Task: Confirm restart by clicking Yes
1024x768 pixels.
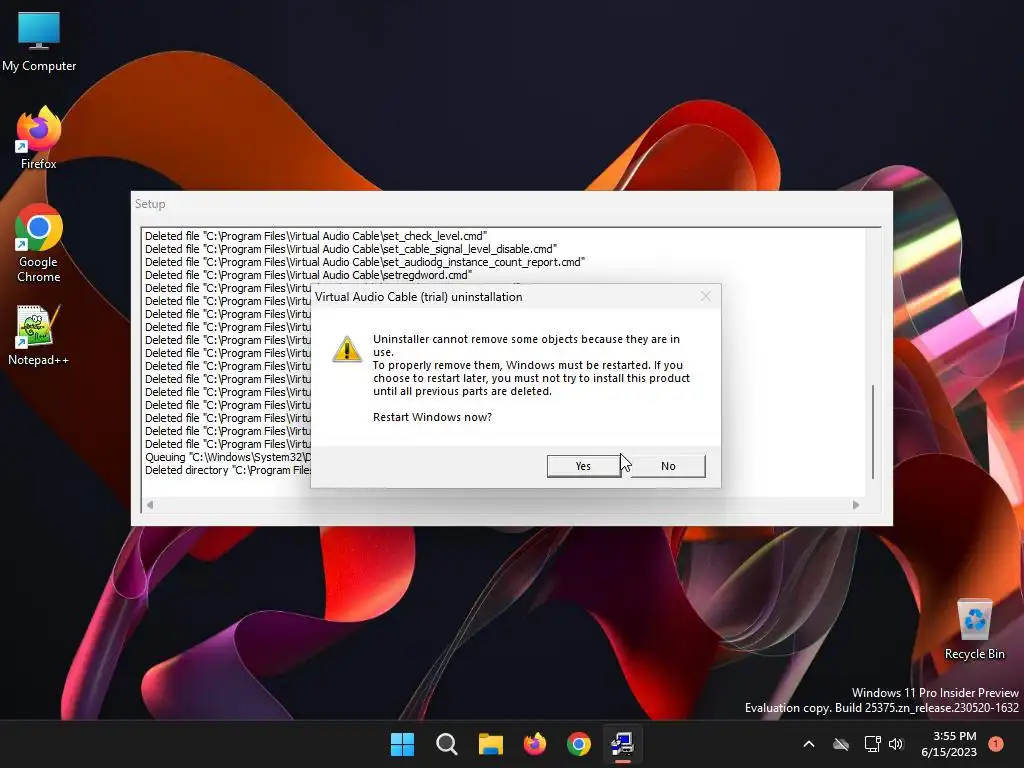Action: point(583,466)
